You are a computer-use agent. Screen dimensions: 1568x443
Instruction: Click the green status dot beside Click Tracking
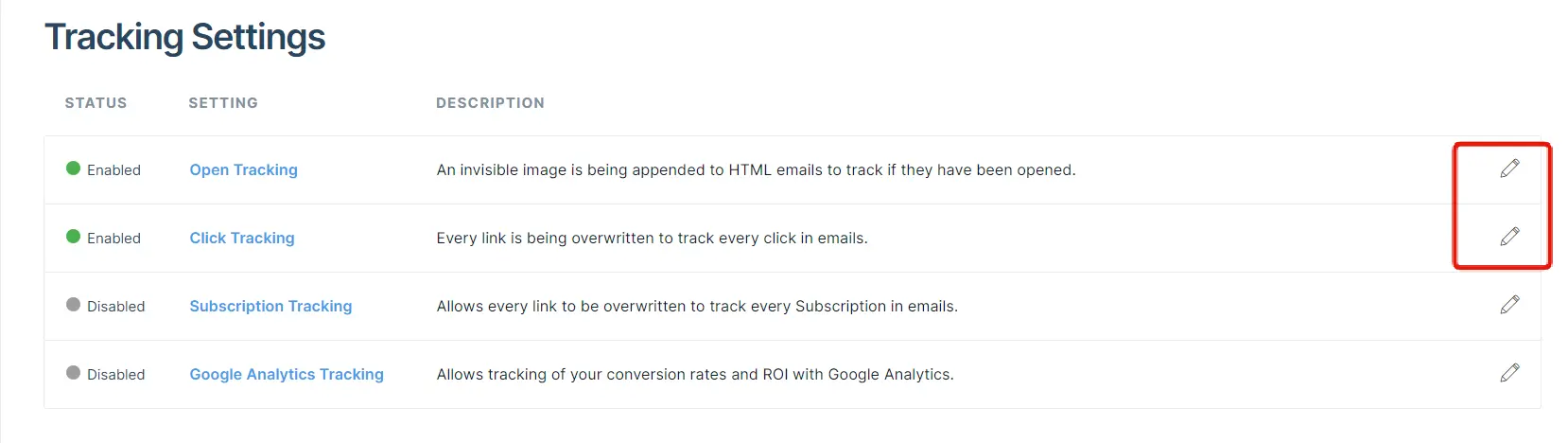[x=73, y=237]
